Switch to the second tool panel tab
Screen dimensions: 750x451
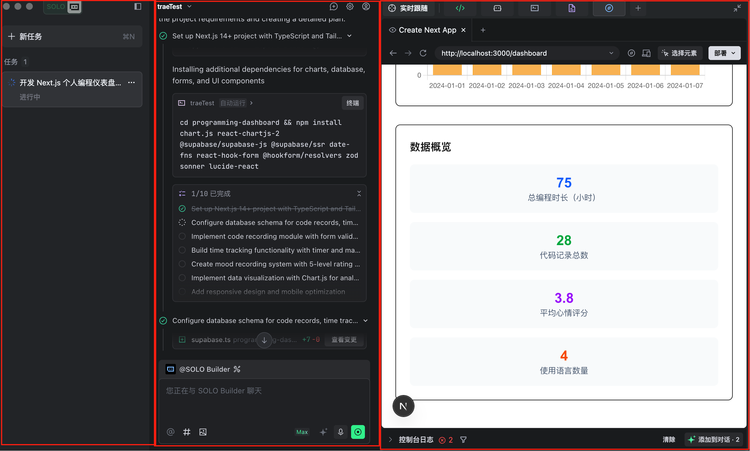(497, 8)
